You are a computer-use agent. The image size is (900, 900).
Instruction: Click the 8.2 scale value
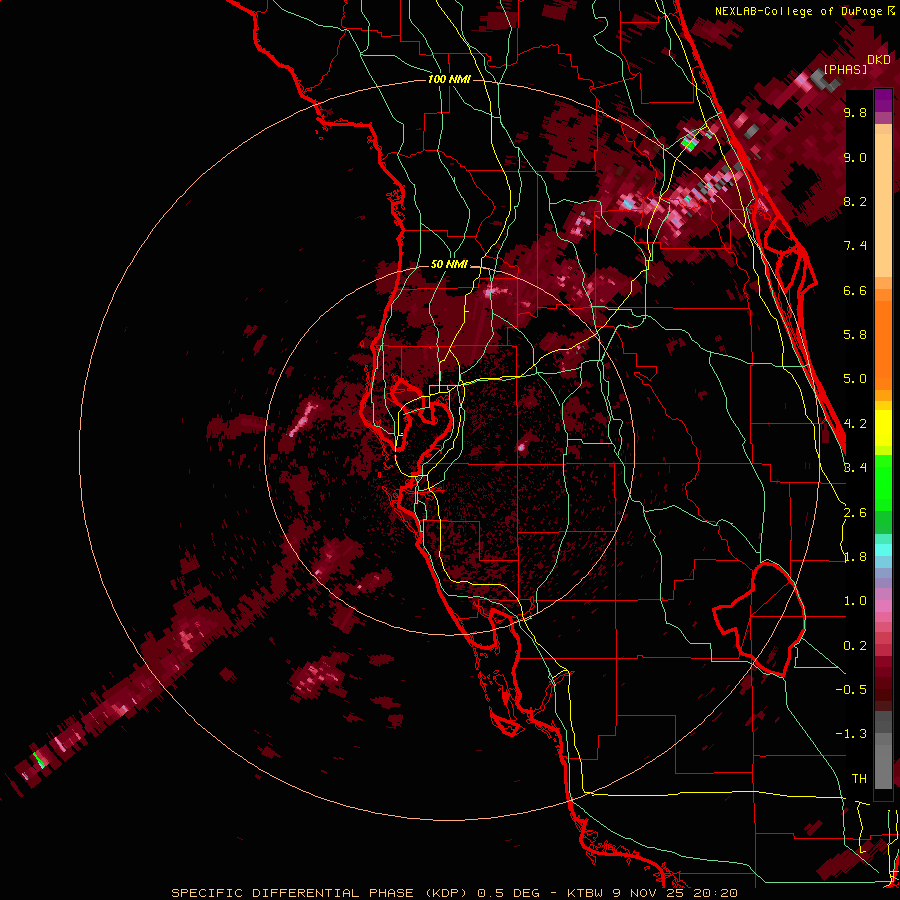tap(855, 201)
